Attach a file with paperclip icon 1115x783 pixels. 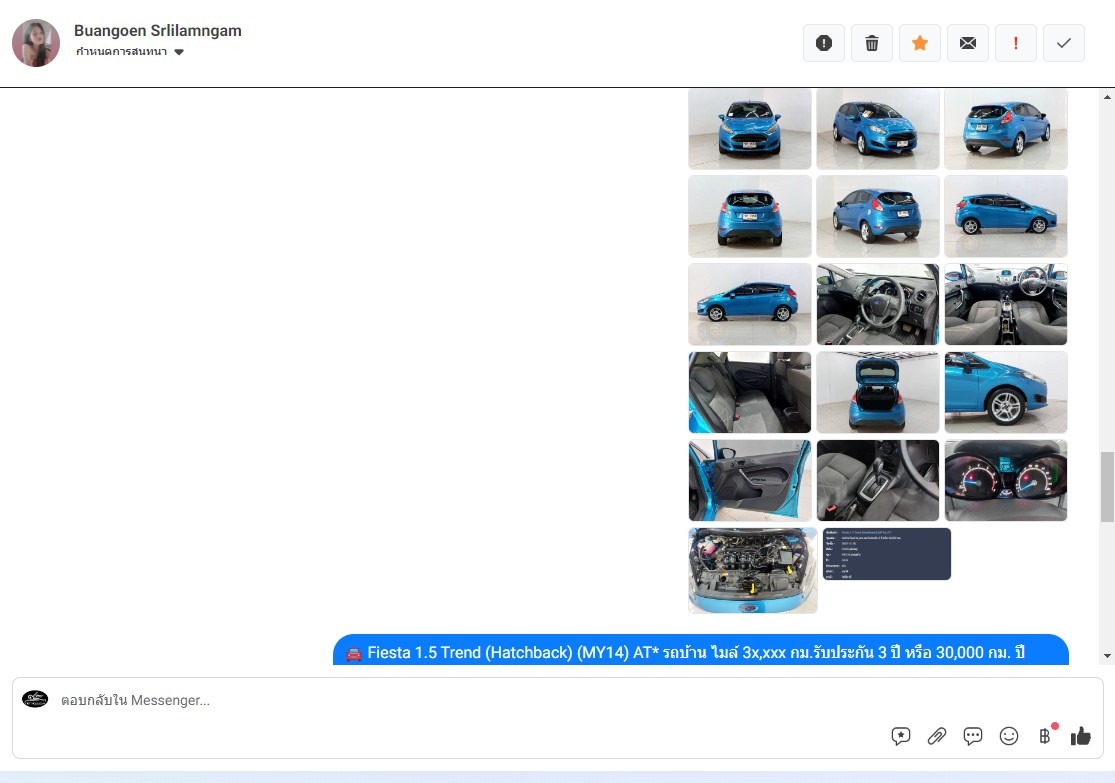tap(937, 736)
